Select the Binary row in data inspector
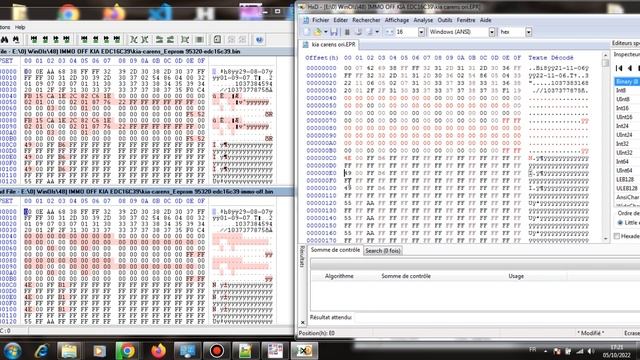 coord(627,82)
